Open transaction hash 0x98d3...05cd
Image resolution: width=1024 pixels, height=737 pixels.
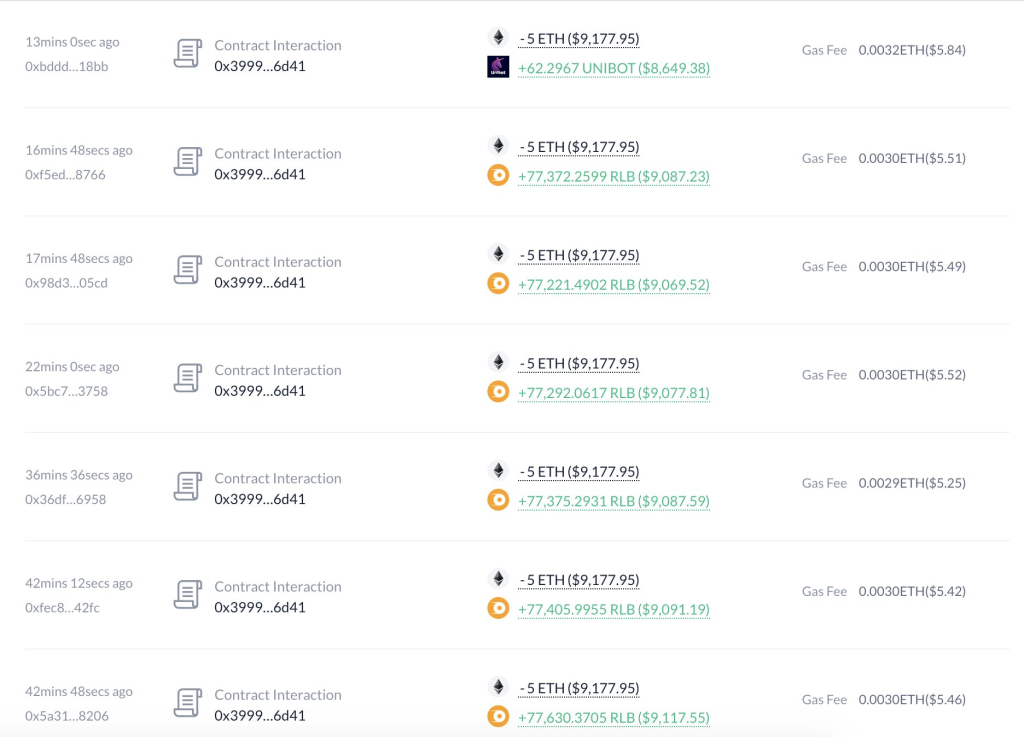(67, 283)
